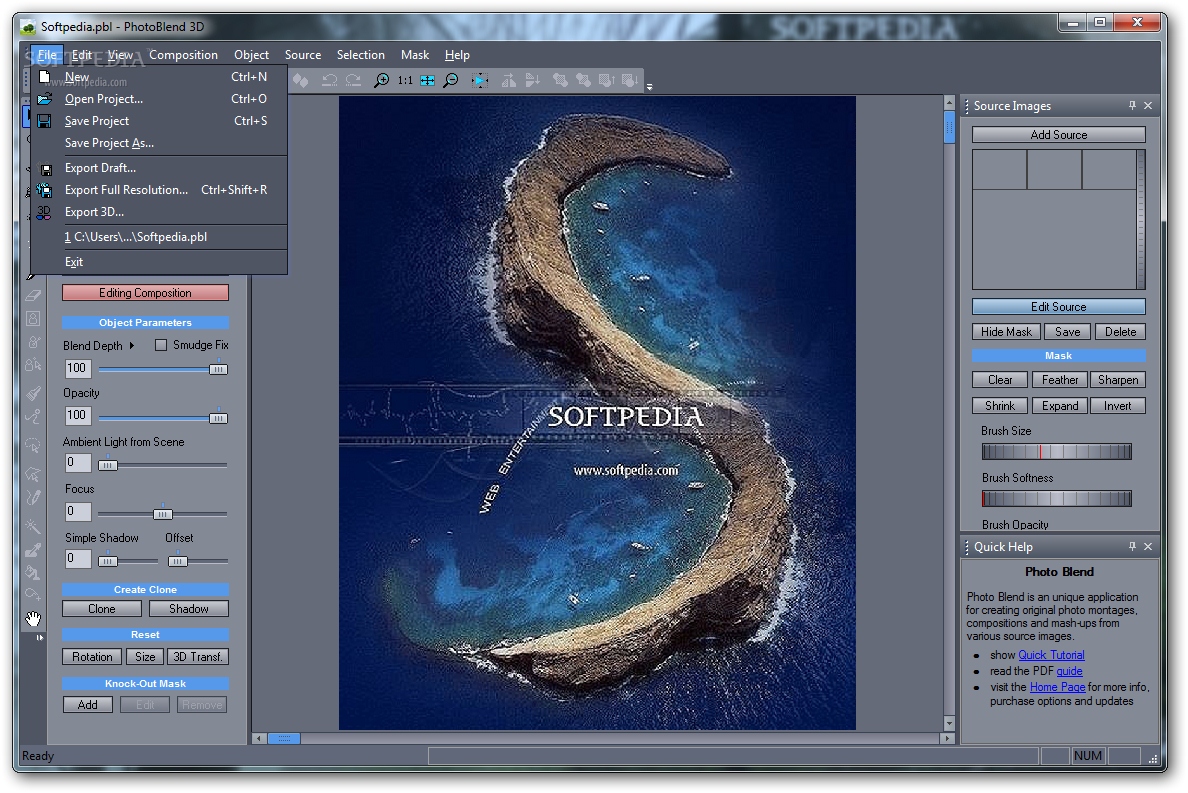Enable the Smudge Fix checkbox

click(x=161, y=345)
